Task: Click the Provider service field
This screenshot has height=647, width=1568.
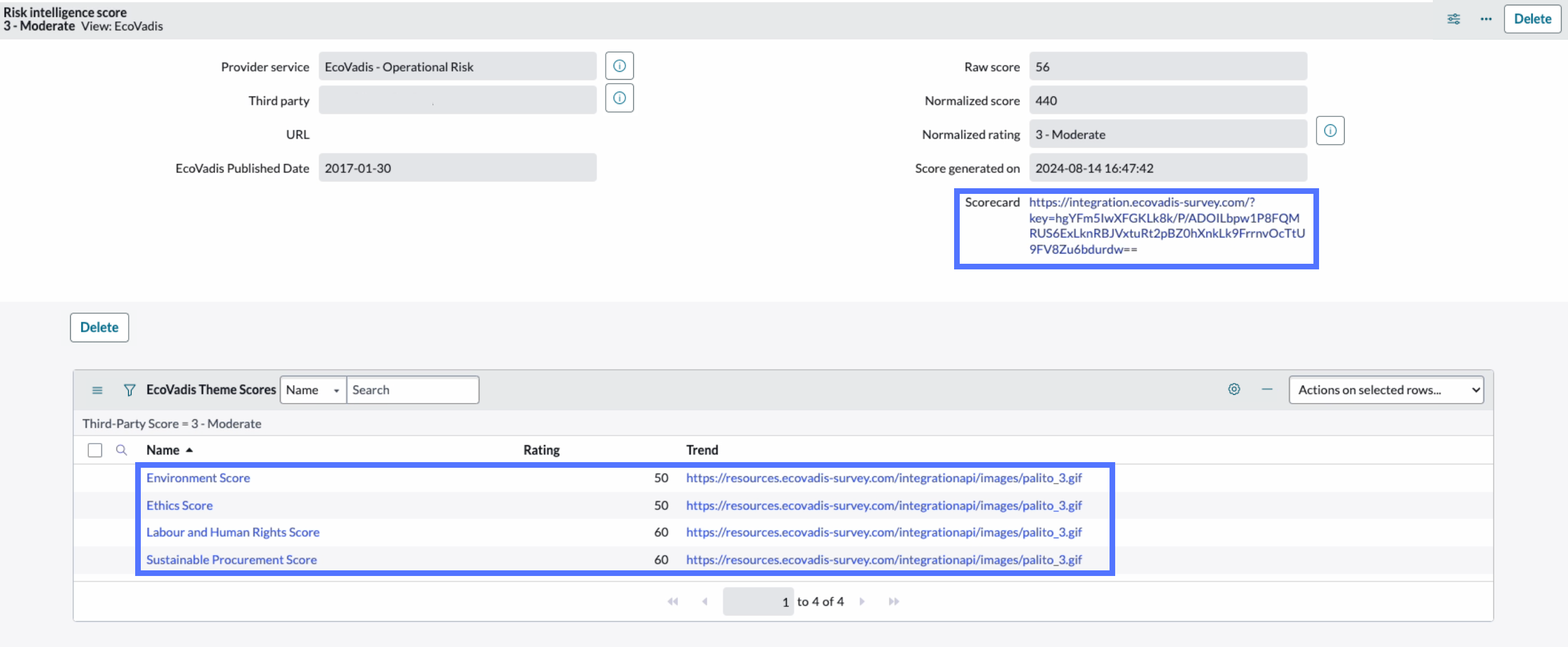Action: click(457, 67)
